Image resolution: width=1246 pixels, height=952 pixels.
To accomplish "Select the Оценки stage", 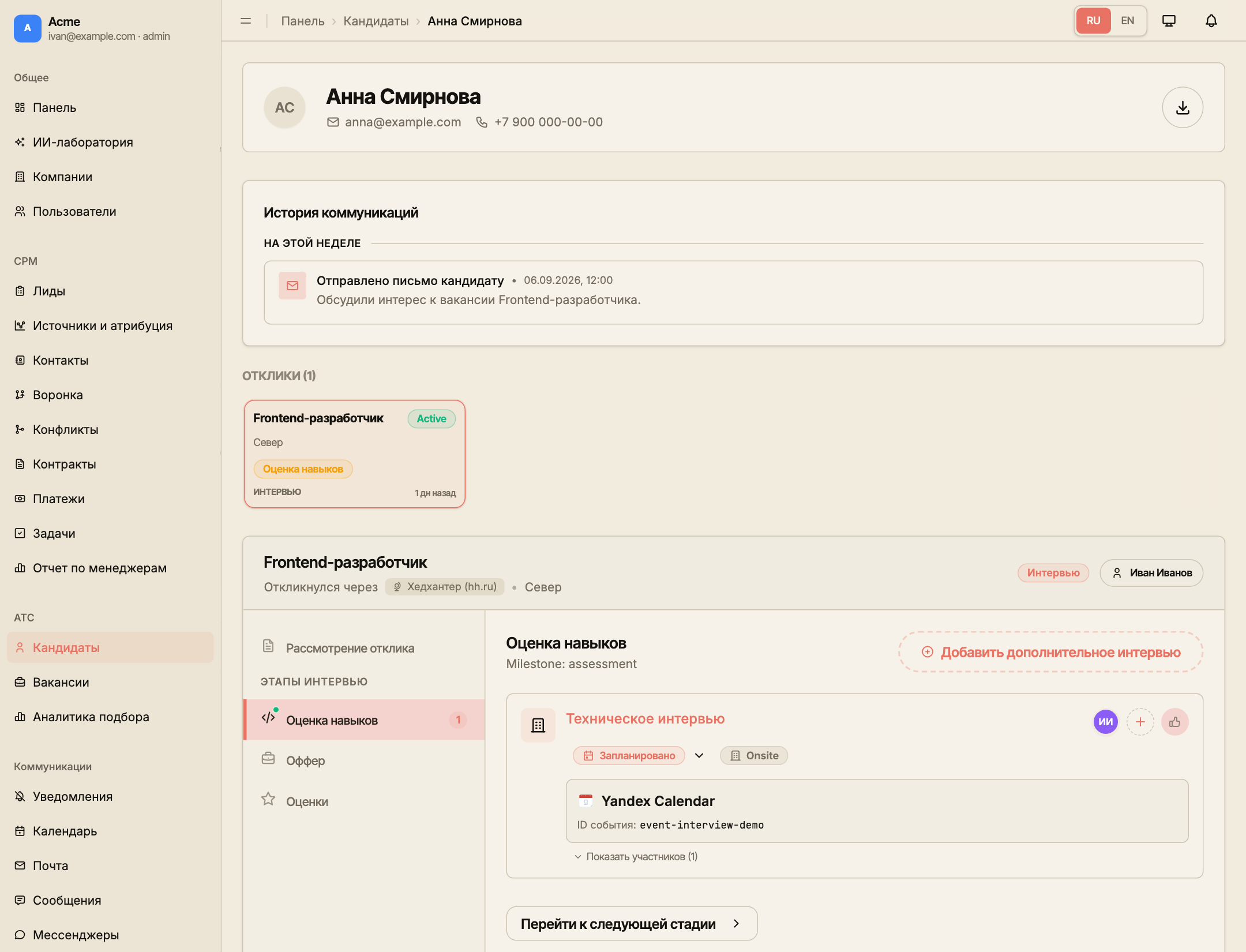I will coord(365,801).
